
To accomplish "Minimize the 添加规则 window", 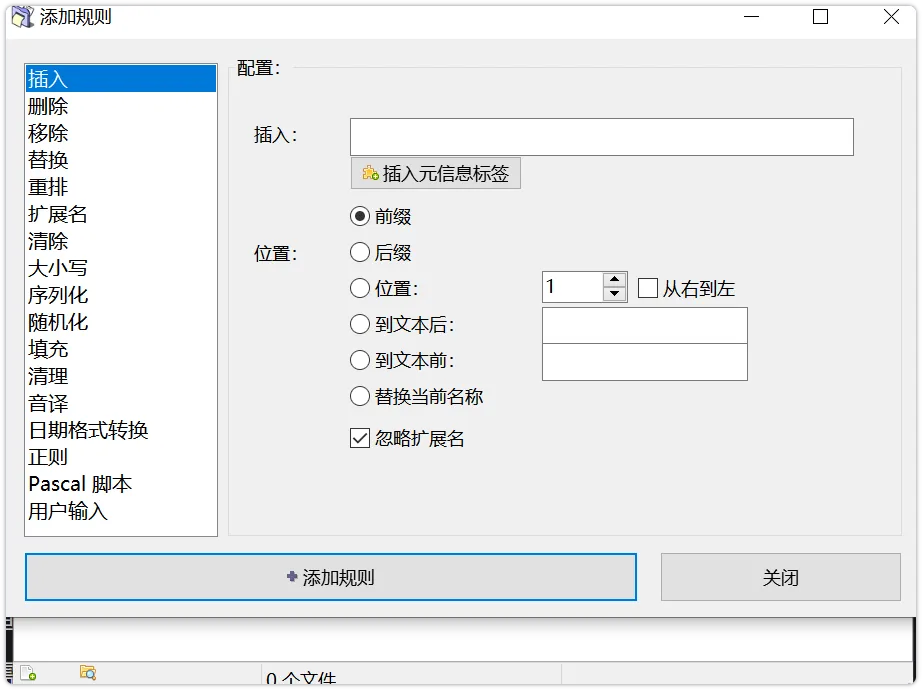I will 751,16.
